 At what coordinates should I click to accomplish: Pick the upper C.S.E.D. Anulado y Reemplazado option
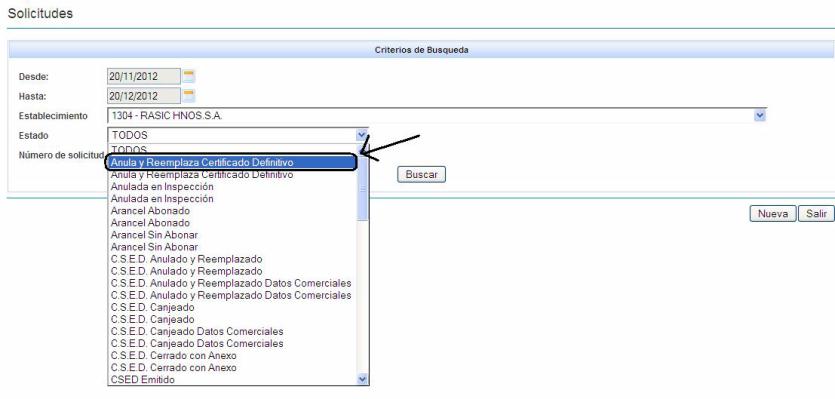click(x=233, y=259)
